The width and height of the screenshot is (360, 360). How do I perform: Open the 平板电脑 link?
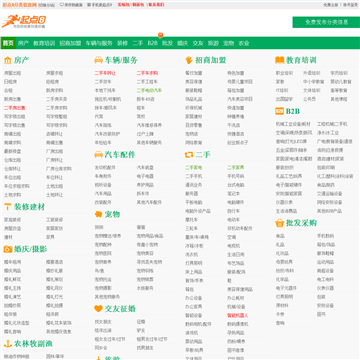194,202
